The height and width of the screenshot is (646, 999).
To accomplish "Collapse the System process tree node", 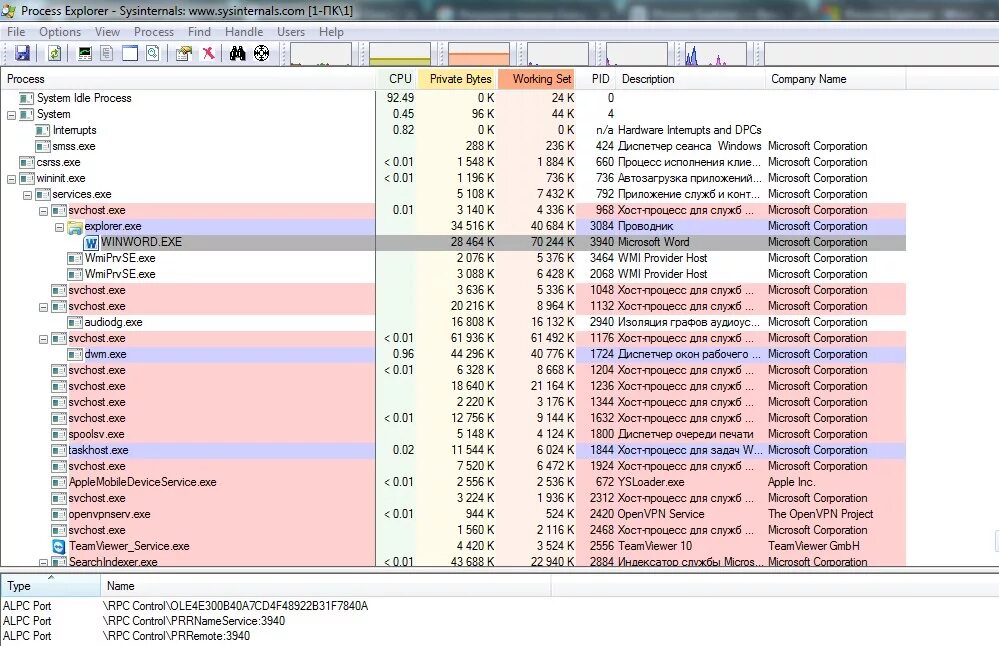I will tap(11, 115).
